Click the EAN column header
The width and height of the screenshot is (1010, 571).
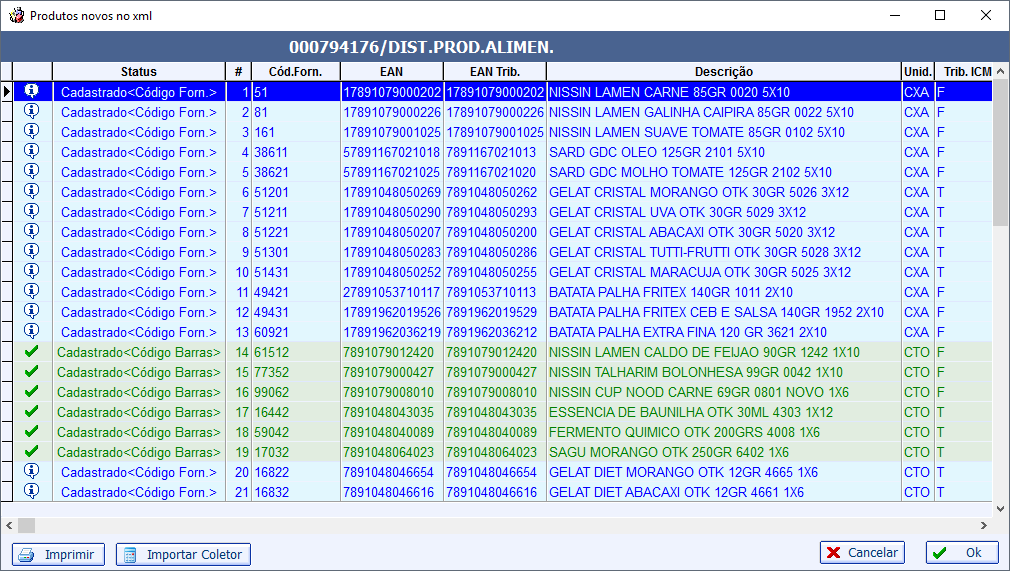coord(392,72)
